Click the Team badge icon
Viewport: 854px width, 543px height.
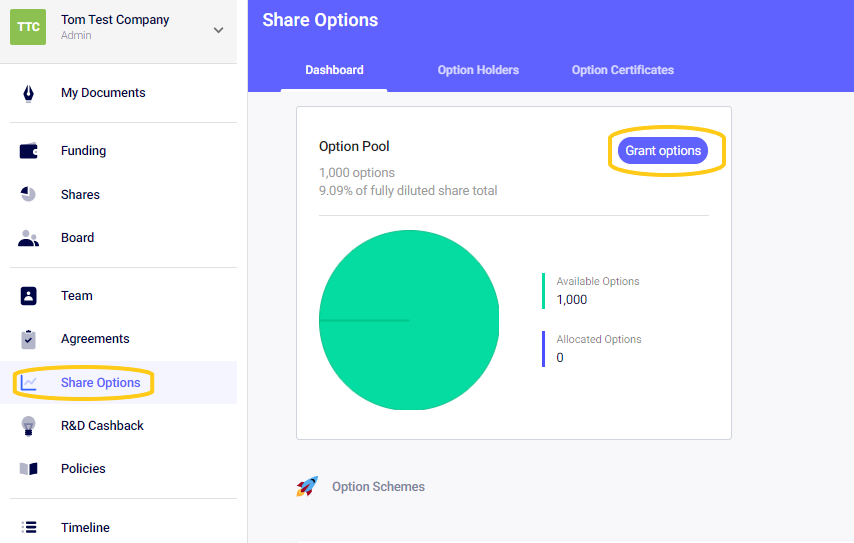point(28,296)
